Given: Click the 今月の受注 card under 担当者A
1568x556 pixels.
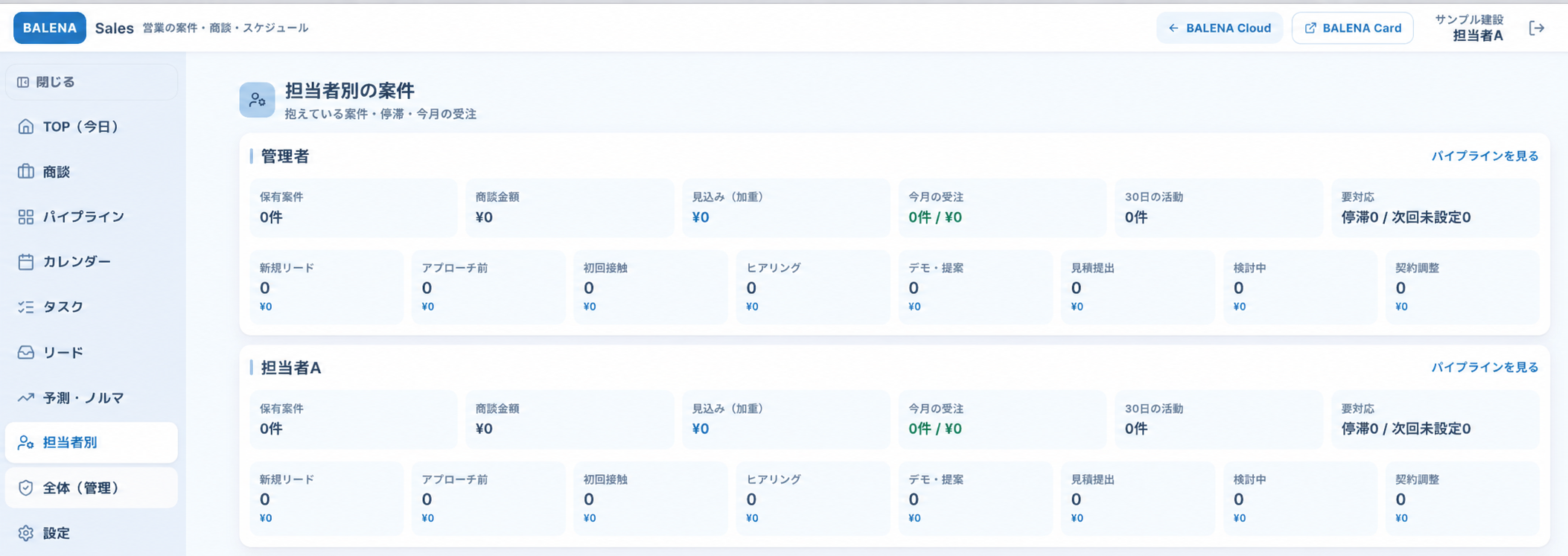Looking at the screenshot, I should [x=1002, y=419].
